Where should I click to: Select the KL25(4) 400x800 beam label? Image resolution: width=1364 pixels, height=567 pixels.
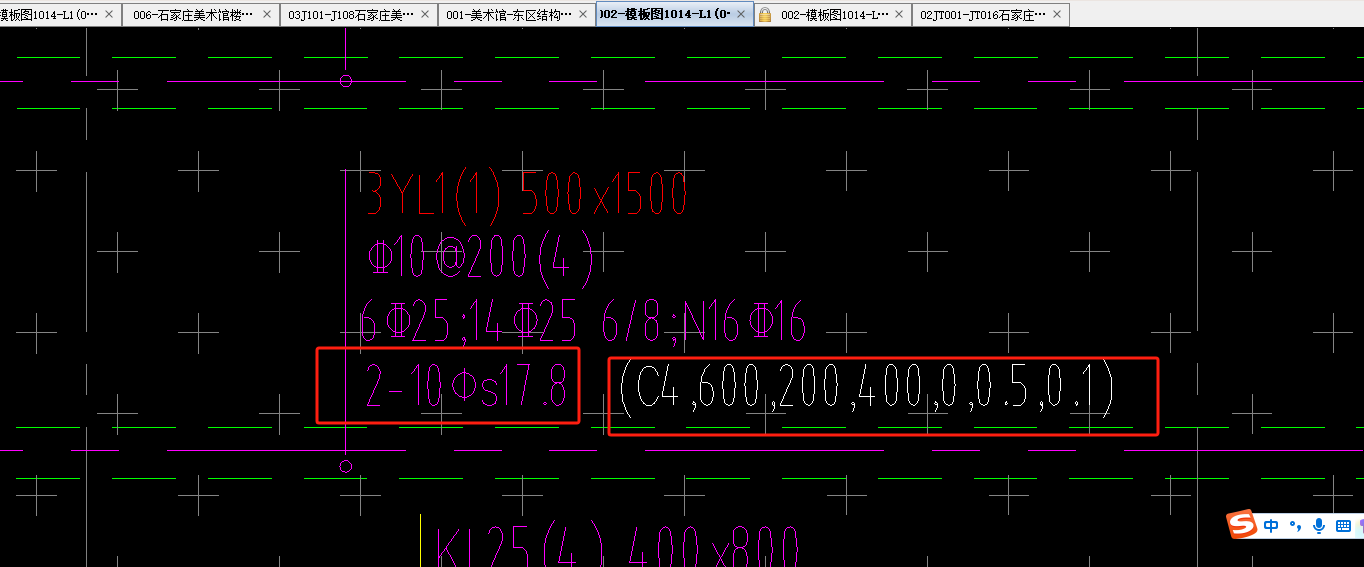pyautogui.click(x=617, y=546)
